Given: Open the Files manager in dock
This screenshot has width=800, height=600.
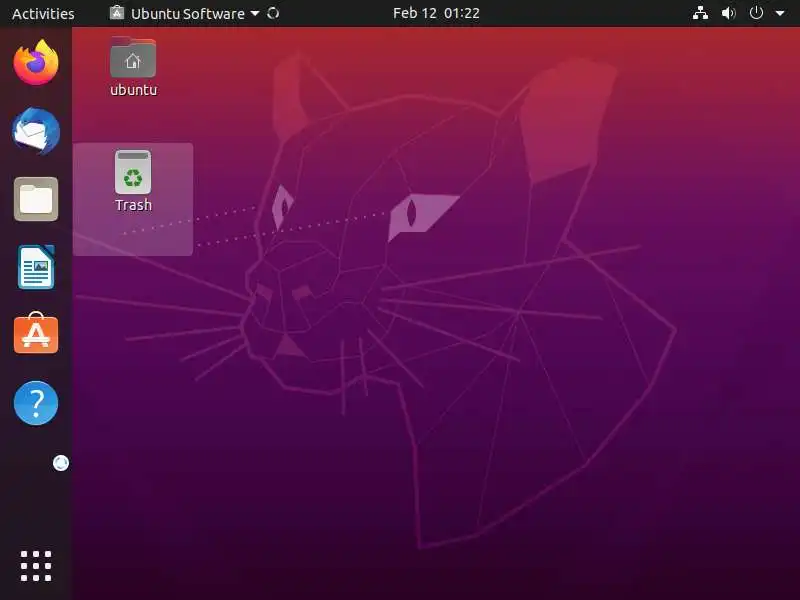Looking at the screenshot, I should (x=36, y=199).
